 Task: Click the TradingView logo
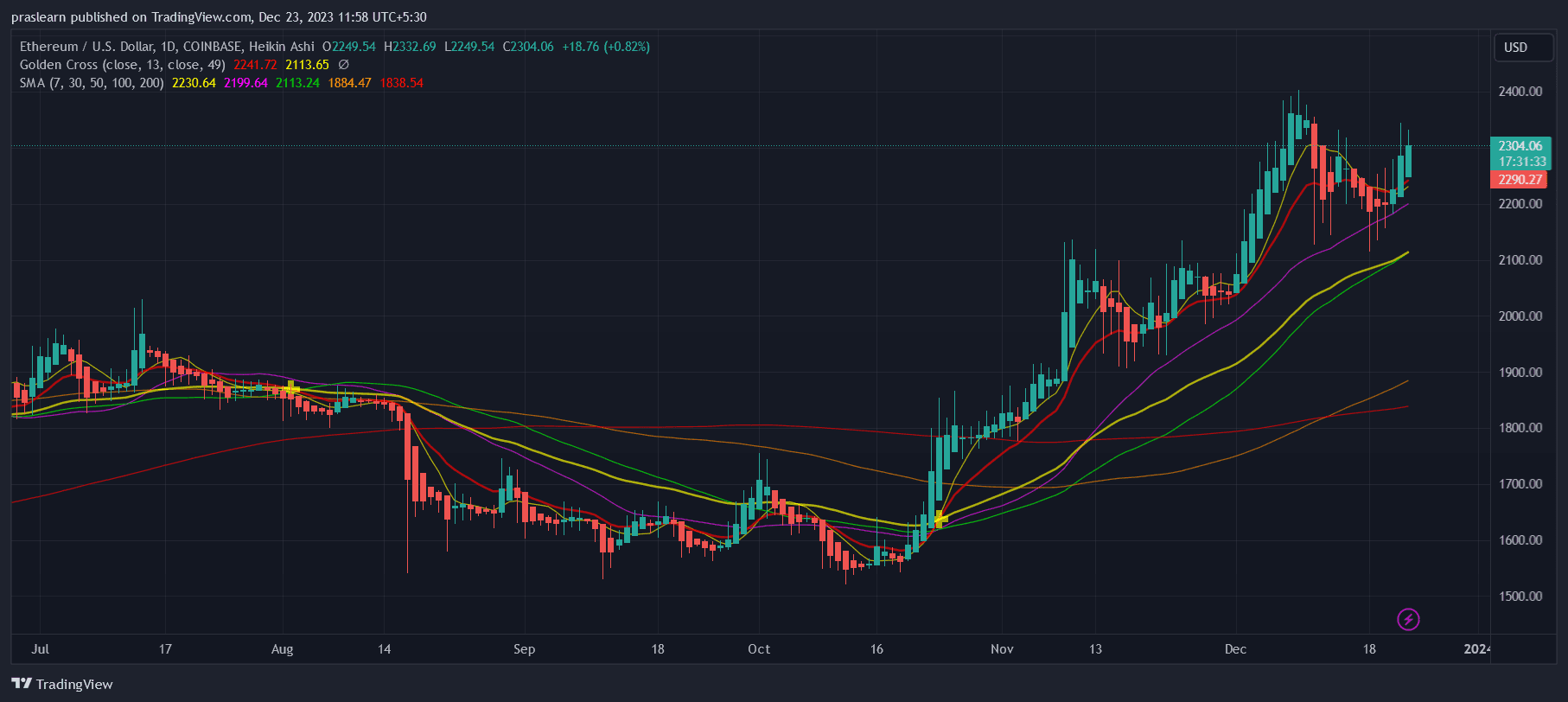(22, 684)
